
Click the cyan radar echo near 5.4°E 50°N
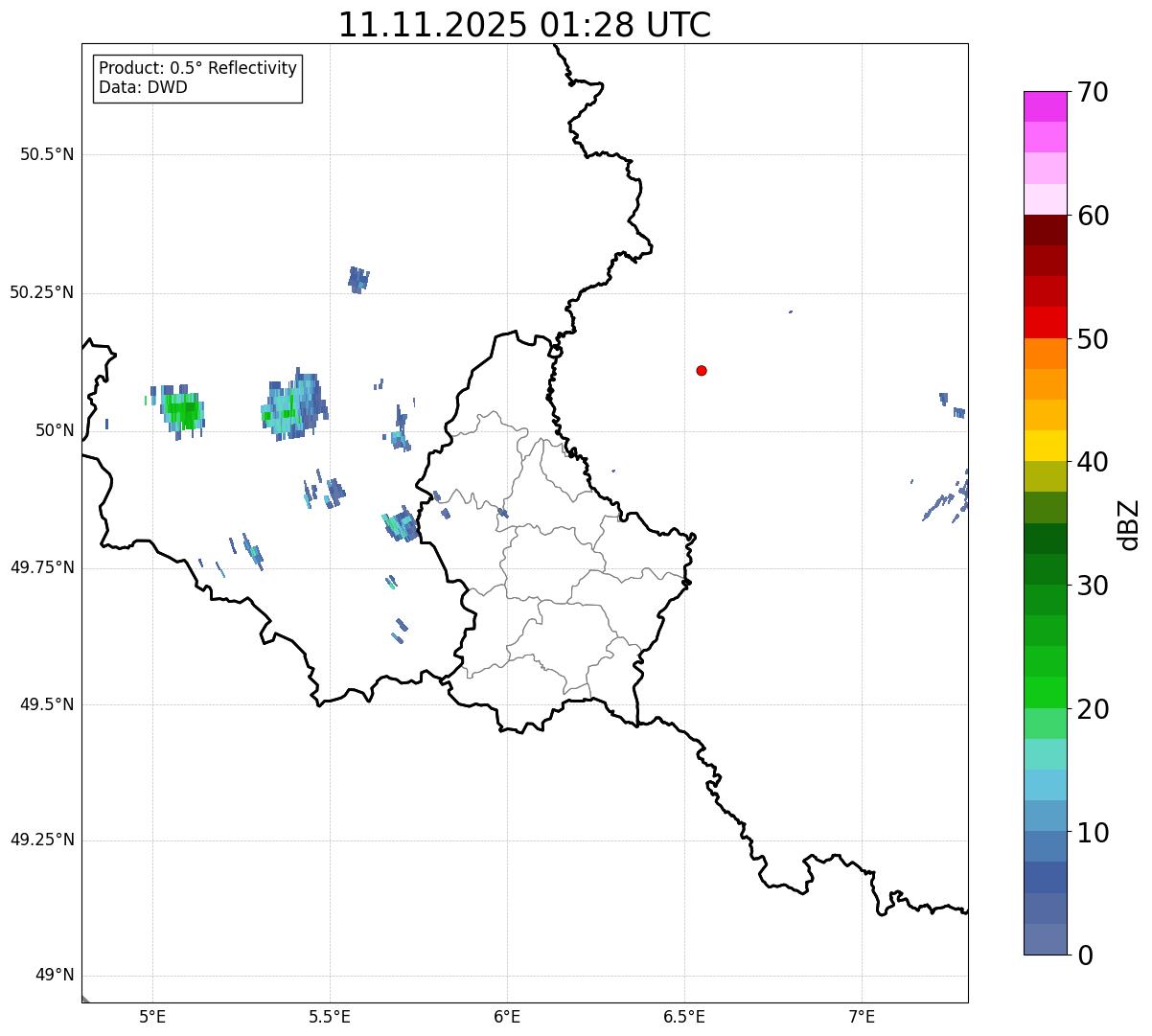click(x=293, y=406)
